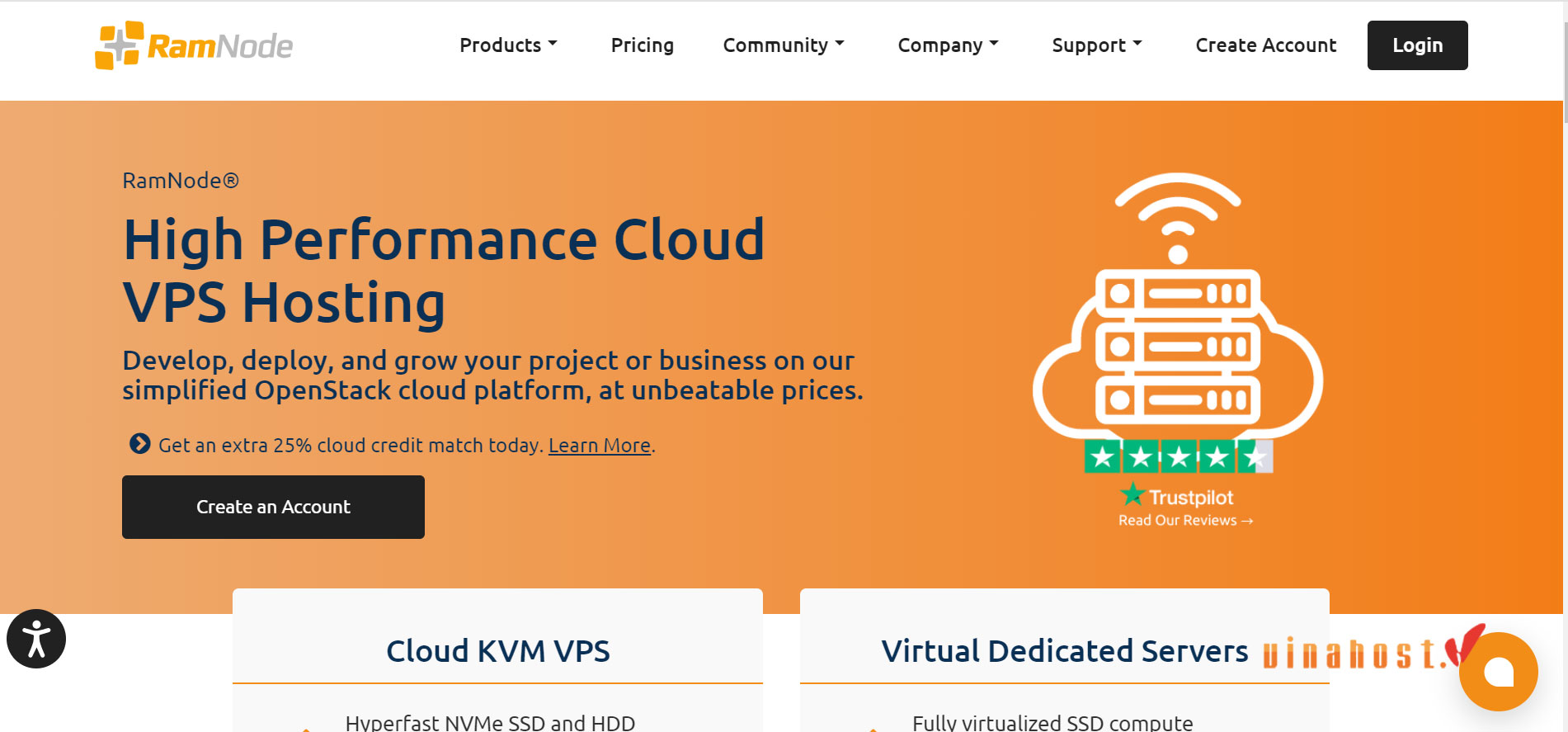The image size is (1568, 732).
Task: Select the Virtual Dedicated Servers heading
Action: [1065, 651]
